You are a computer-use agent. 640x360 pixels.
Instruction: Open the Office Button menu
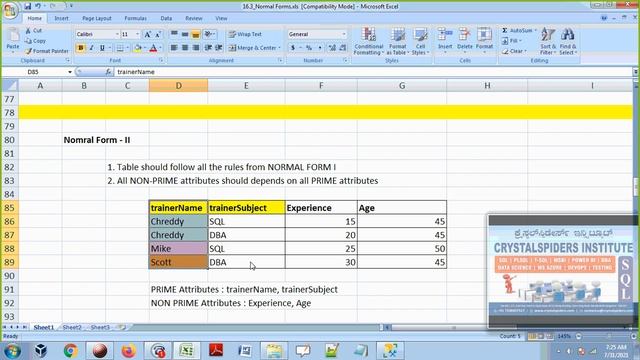[x=10, y=10]
